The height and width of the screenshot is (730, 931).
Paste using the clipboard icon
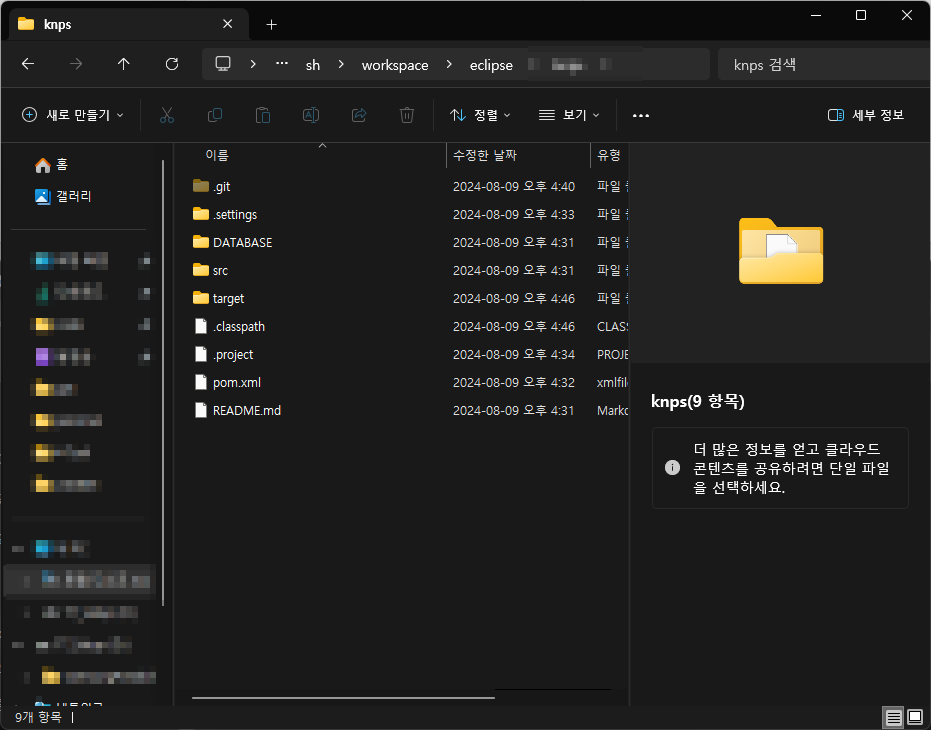262,115
